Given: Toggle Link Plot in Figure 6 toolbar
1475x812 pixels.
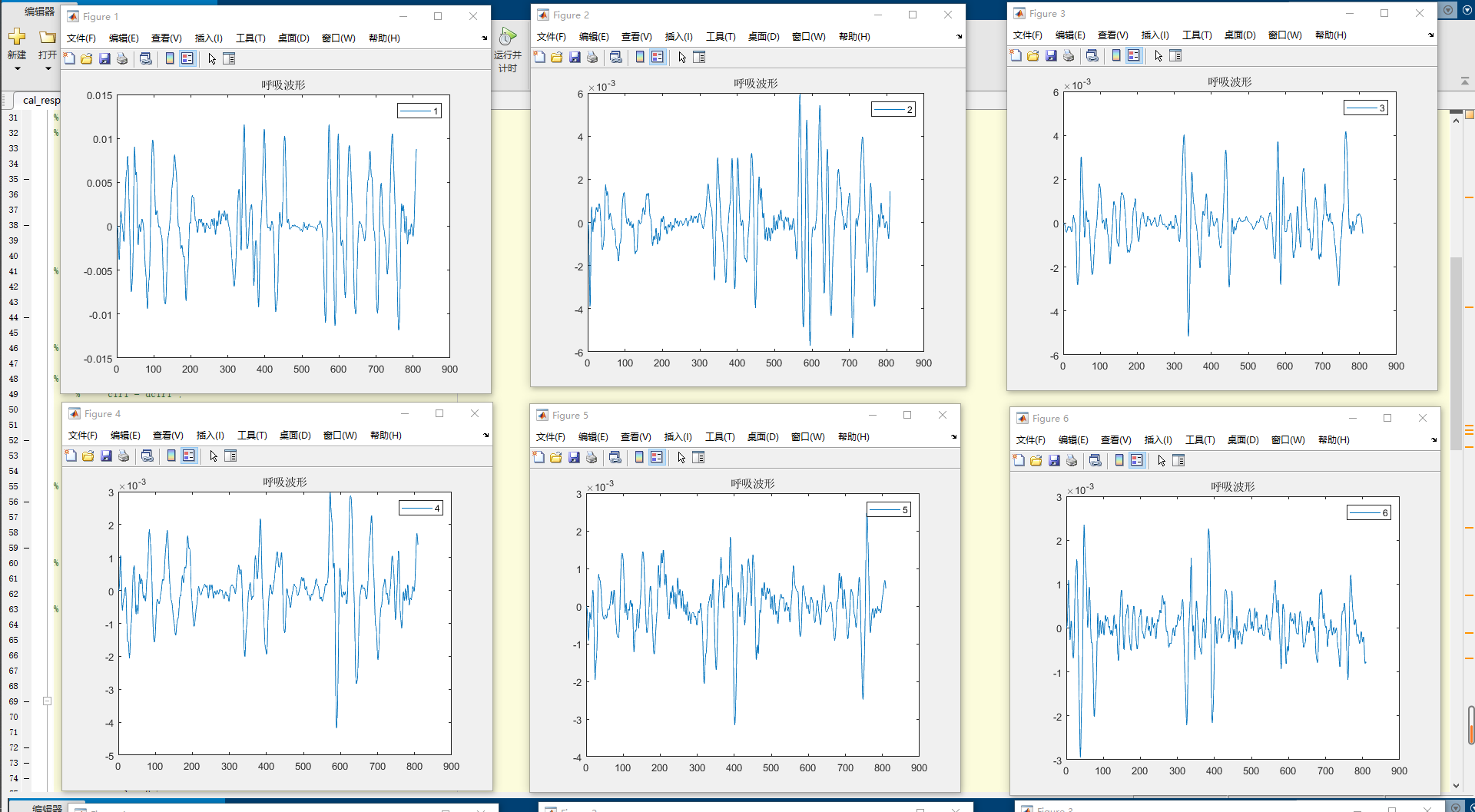Looking at the screenshot, I should pos(1095,460).
